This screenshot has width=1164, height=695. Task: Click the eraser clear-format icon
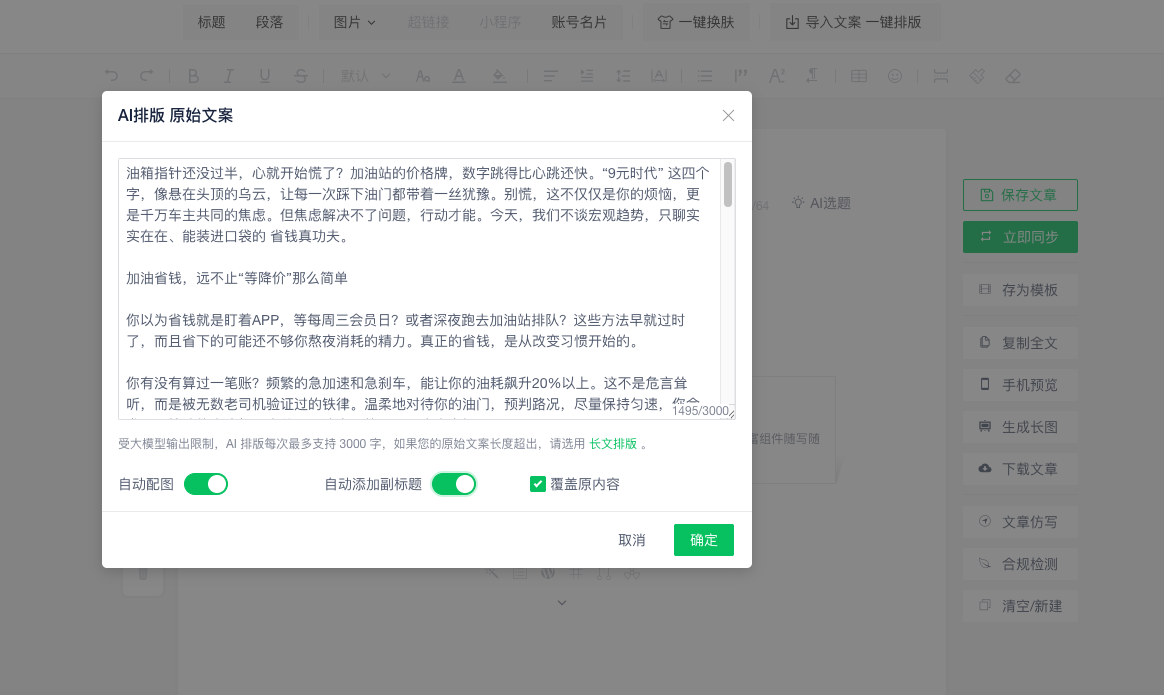tap(1013, 76)
